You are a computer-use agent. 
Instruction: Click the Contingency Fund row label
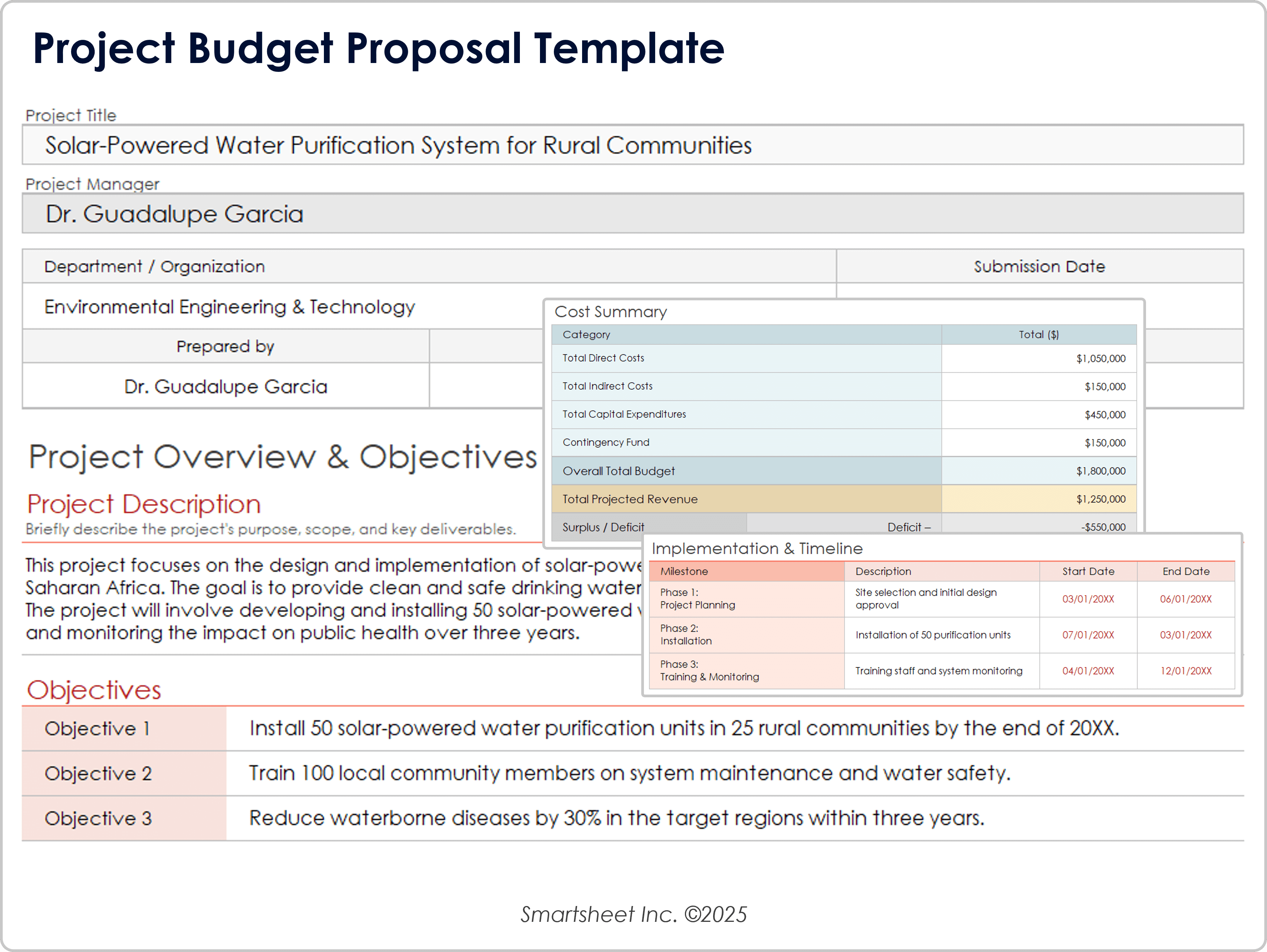click(605, 442)
